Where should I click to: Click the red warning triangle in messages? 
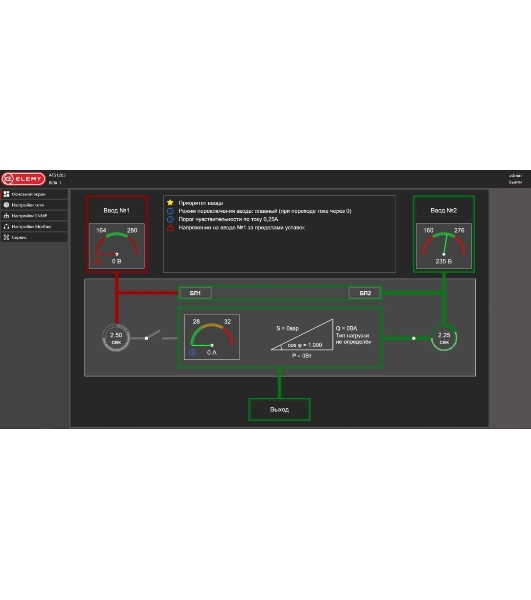[x=170, y=228]
